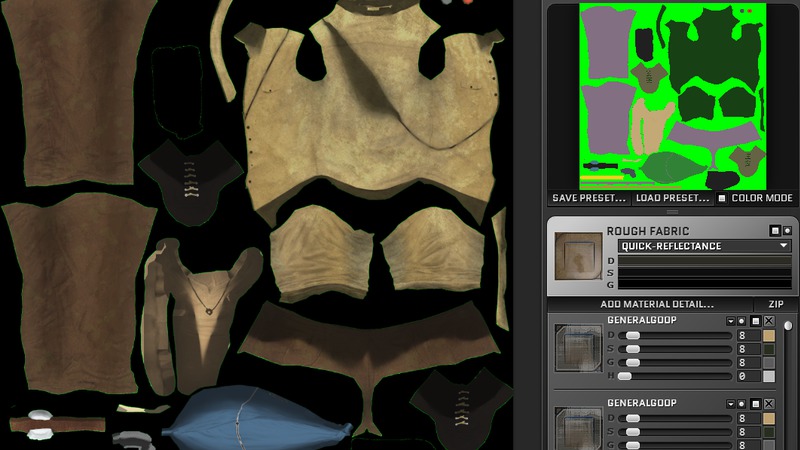Click the Save Preset button
This screenshot has height=450, width=800.
[x=590, y=198]
